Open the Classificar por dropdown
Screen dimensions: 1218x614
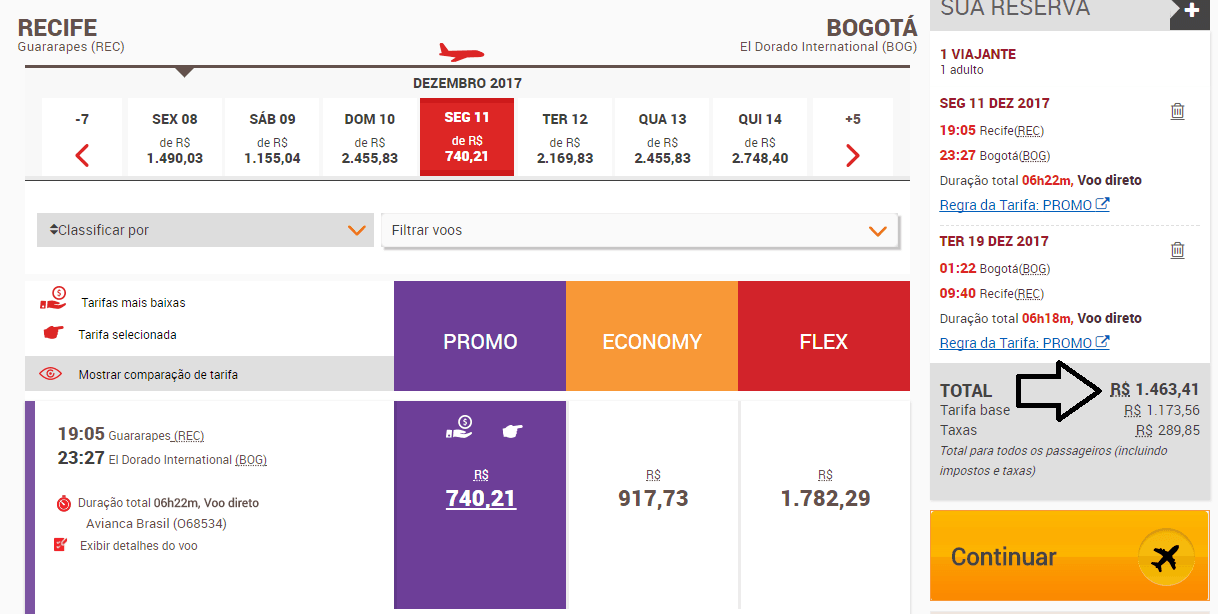[205, 230]
